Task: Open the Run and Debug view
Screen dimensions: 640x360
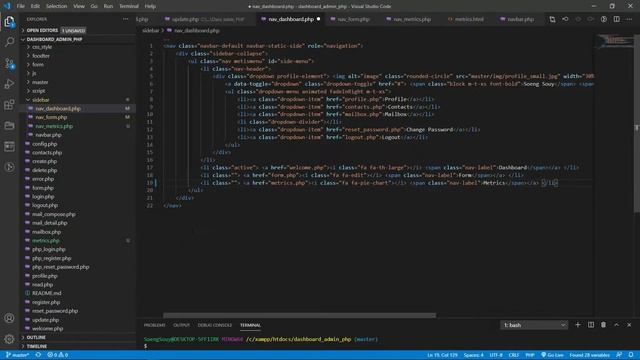Action: pyautogui.click(x=9, y=84)
